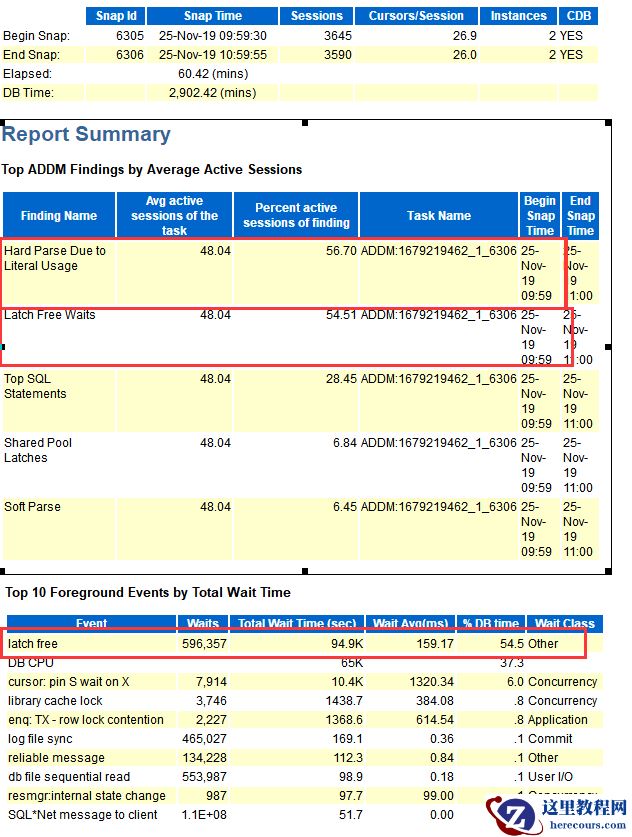Select the db file sequential read event
632x837 pixels.
coord(71,777)
